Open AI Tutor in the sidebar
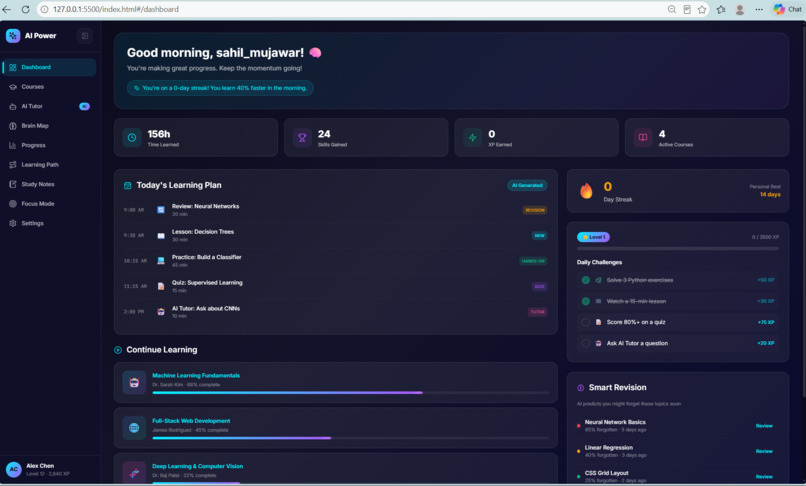This screenshot has width=806, height=486. coord(49,106)
